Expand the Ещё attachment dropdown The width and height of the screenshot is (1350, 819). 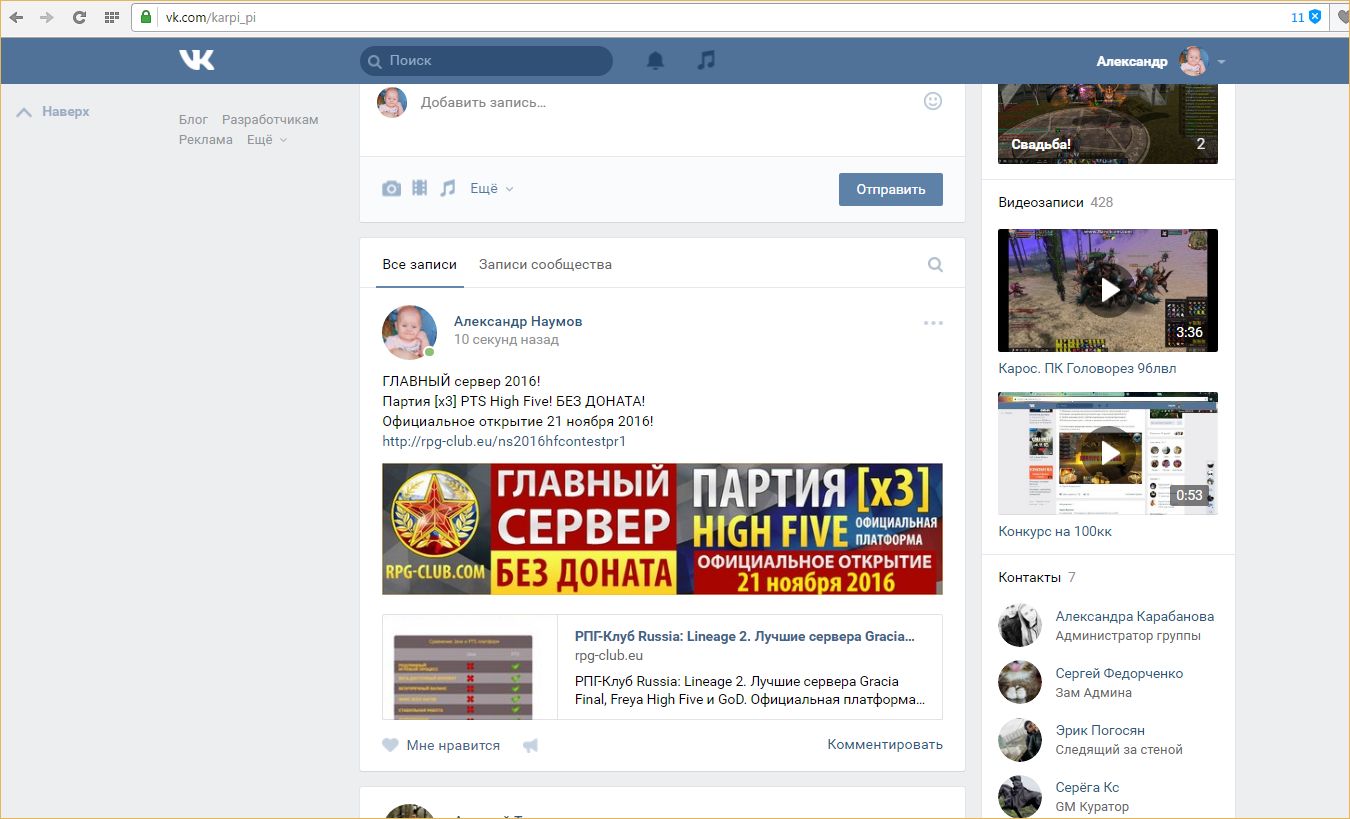tap(491, 189)
